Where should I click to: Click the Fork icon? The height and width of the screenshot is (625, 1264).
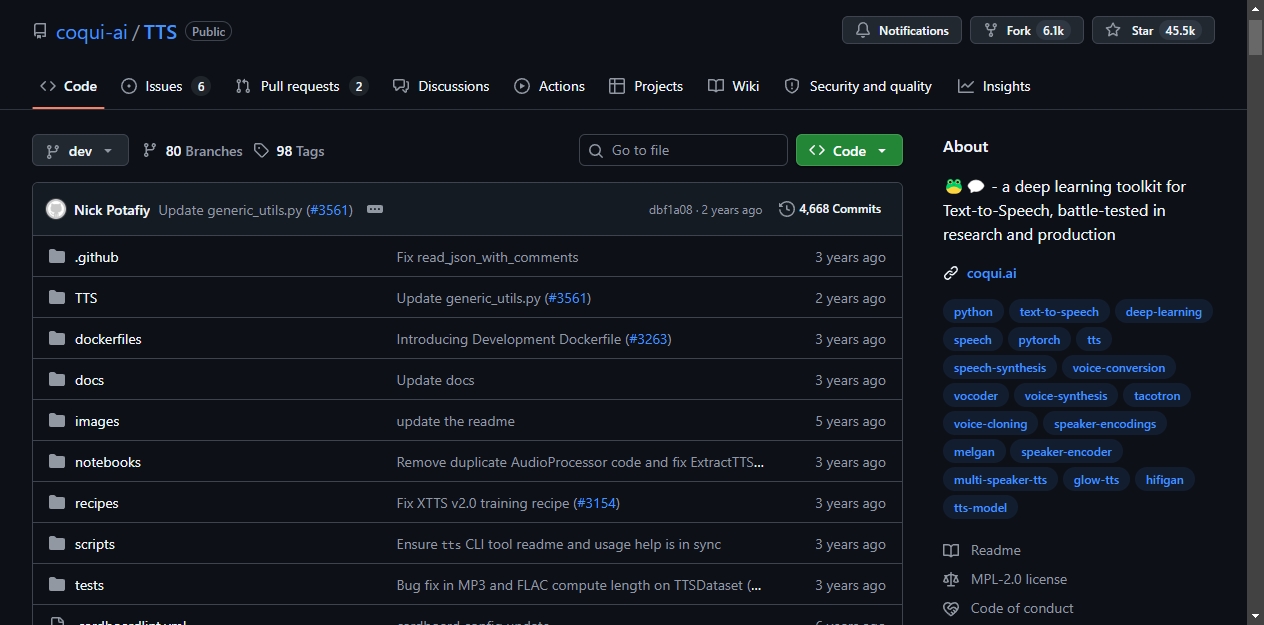point(991,31)
